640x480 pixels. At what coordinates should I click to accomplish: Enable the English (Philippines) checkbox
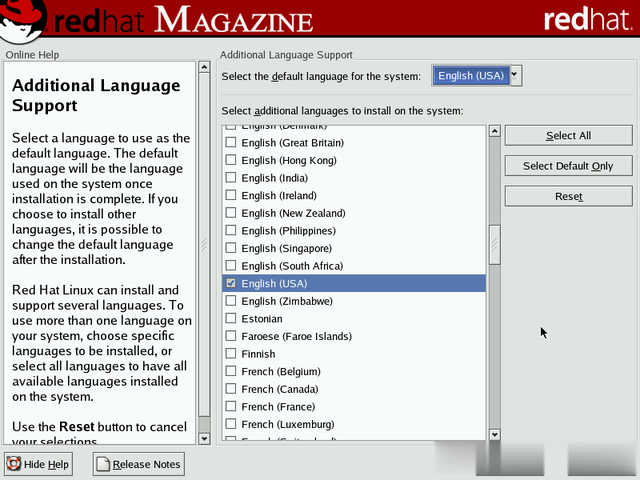pos(231,230)
